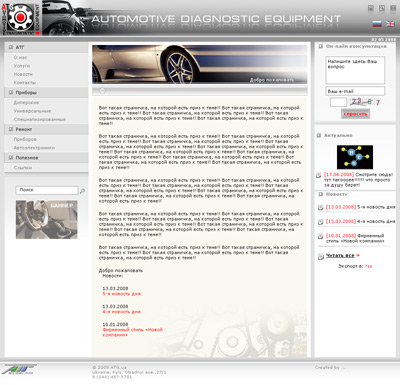Open the Универсальные menu item
This screenshot has height=385, width=400.
click(32, 111)
